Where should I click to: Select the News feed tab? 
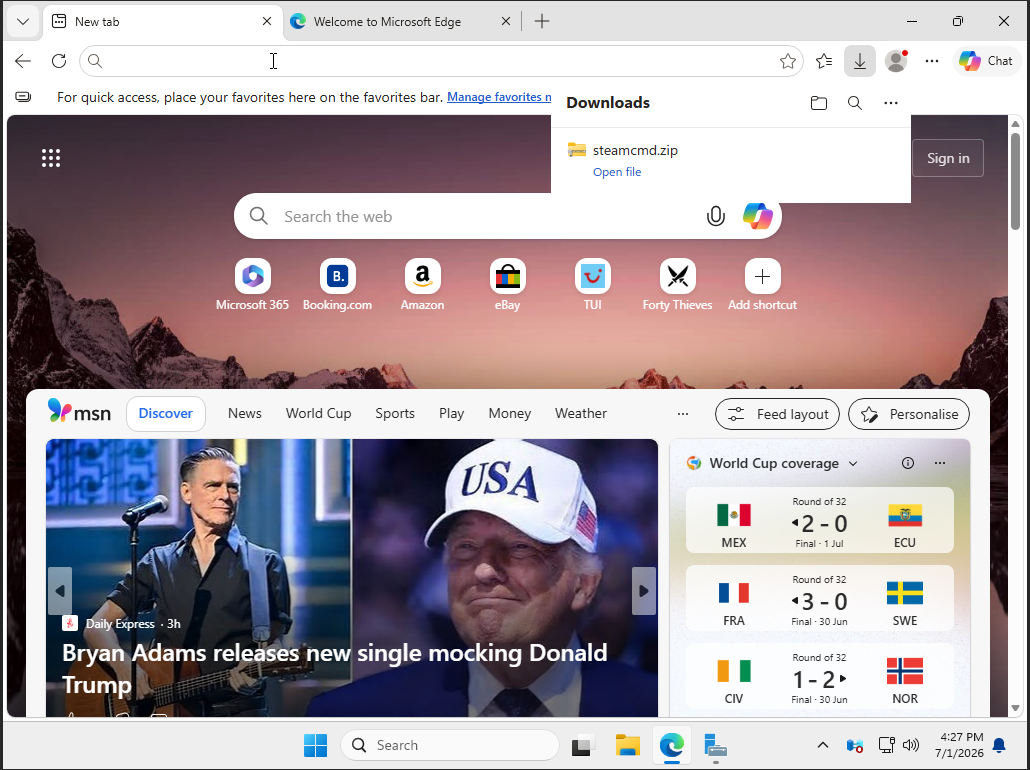244,413
